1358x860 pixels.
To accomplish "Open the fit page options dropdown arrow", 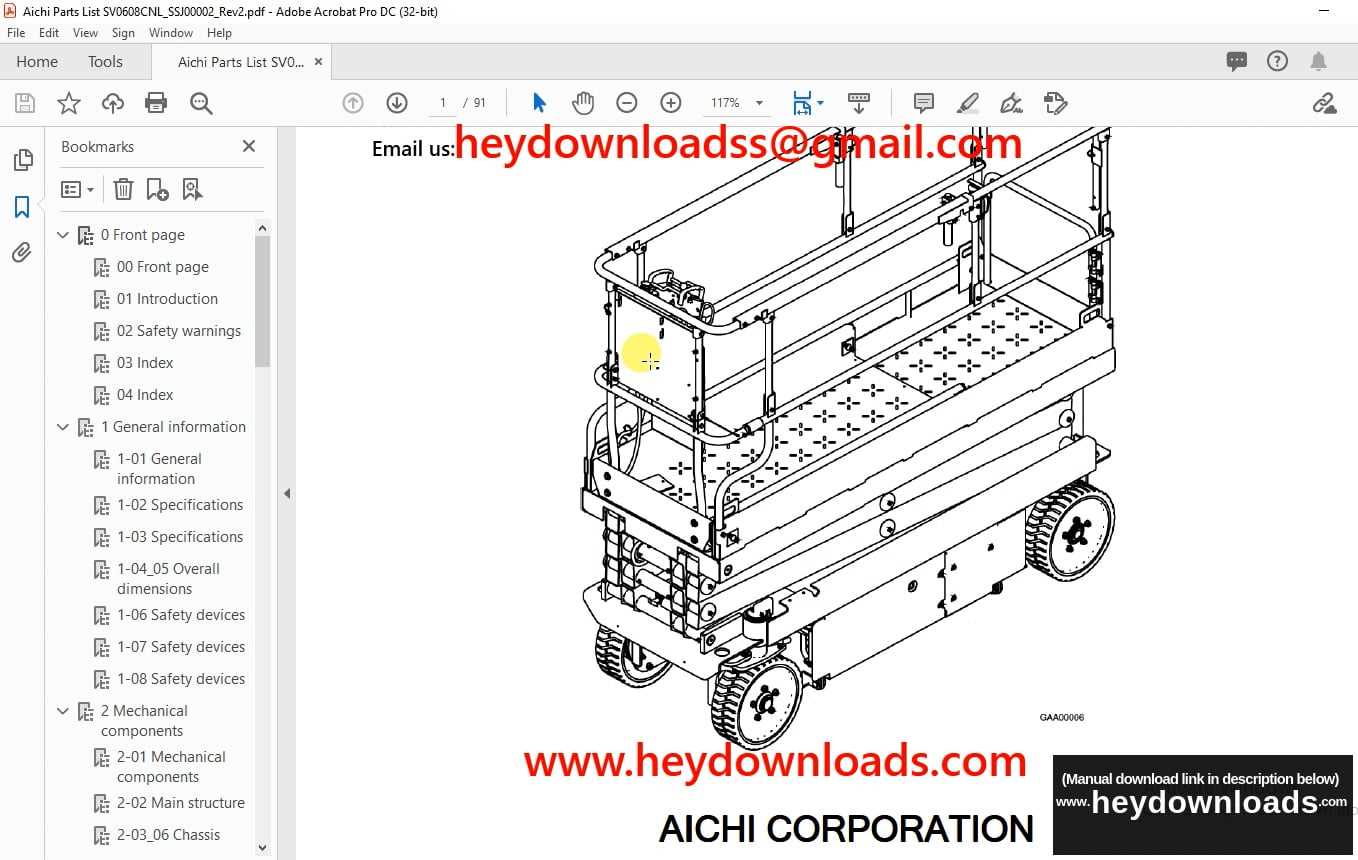I will tap(821, 103).
